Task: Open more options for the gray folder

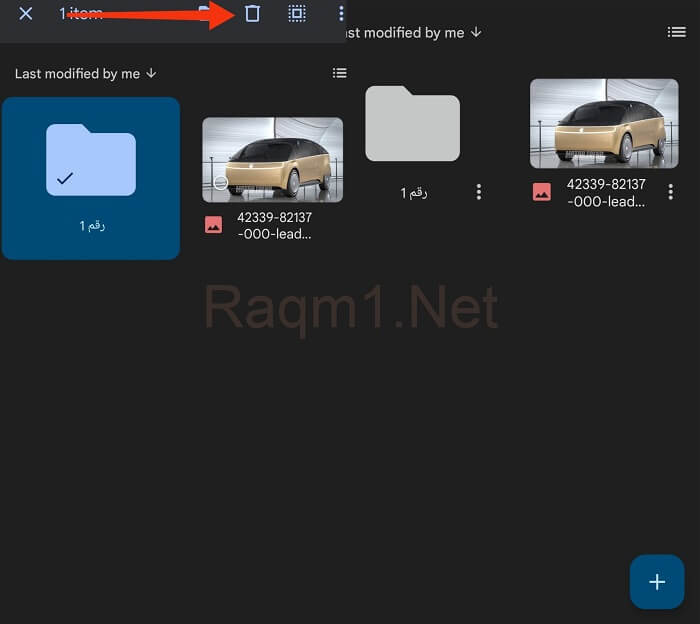Action: click(479, 192)
